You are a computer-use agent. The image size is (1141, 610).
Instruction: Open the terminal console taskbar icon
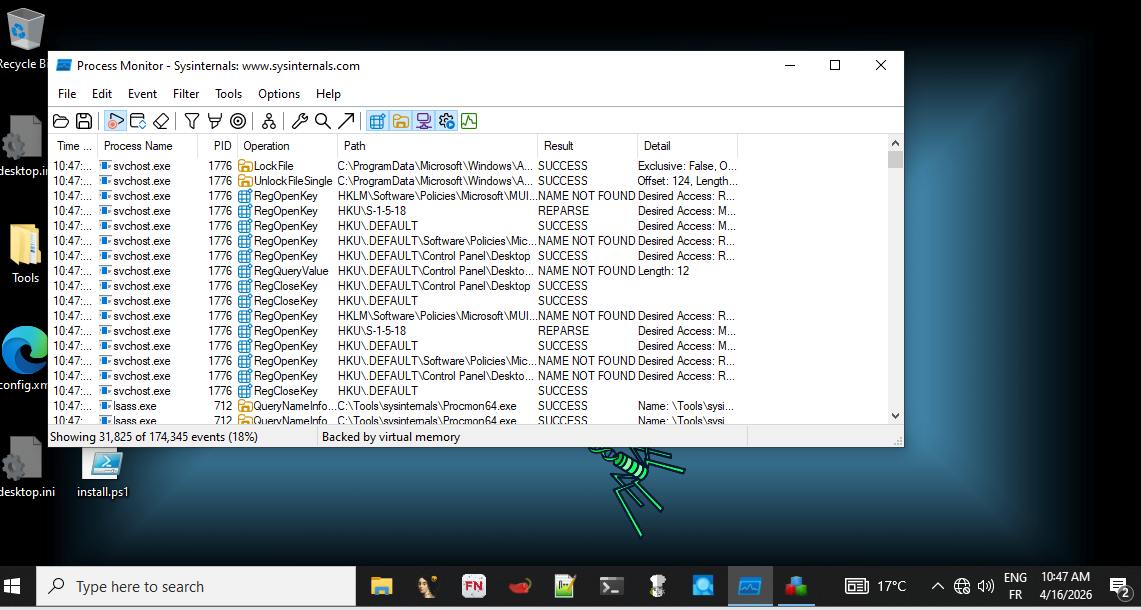tap(611, 586)
